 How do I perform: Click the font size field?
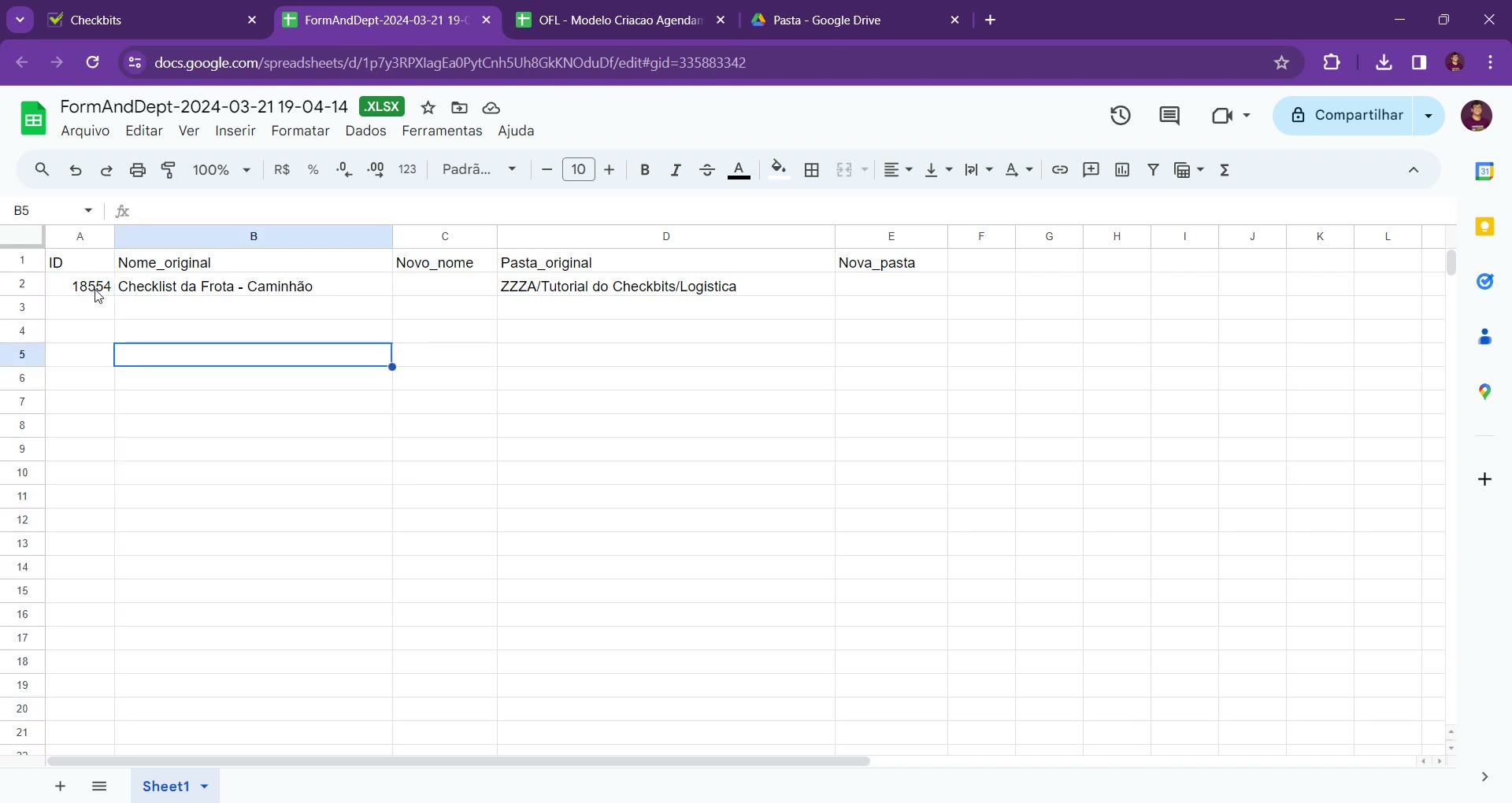point(579,170)
